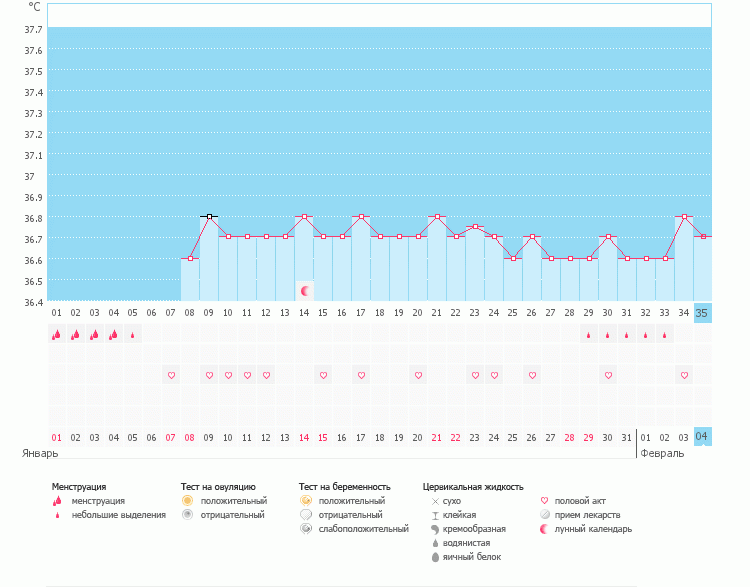Click the 'половой акт' legend label

pyautogui.click(x=580, y=500)
